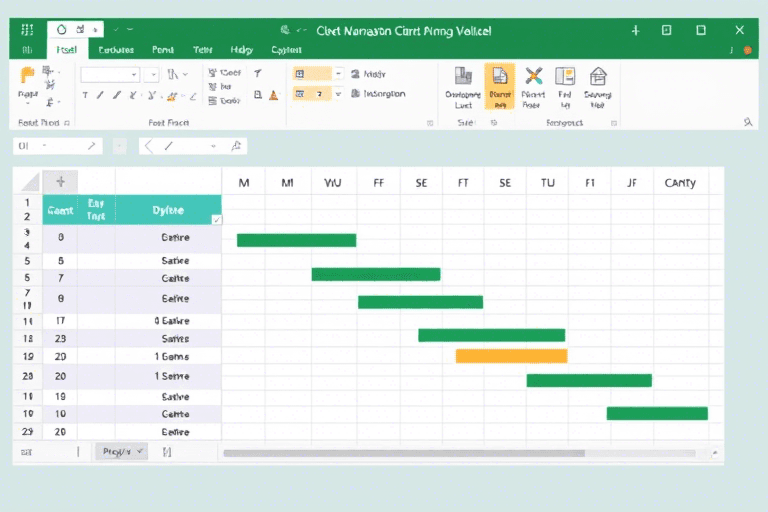768x512 pixels.
Task: Click the crossed tools ribbon icon
Action: tap(533, 76)
